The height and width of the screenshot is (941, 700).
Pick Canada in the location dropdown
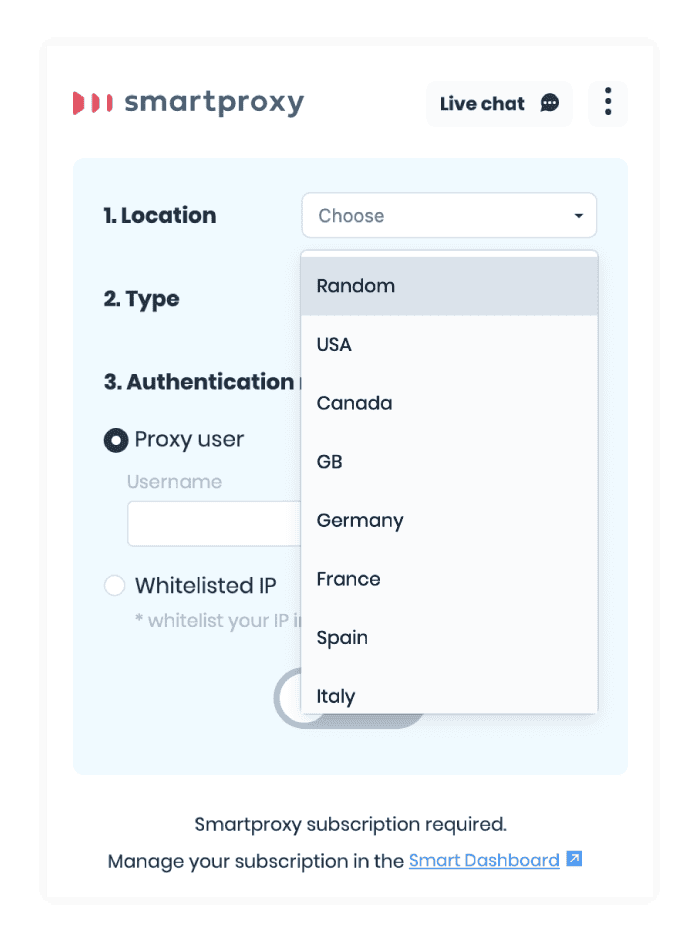(449, 403)
